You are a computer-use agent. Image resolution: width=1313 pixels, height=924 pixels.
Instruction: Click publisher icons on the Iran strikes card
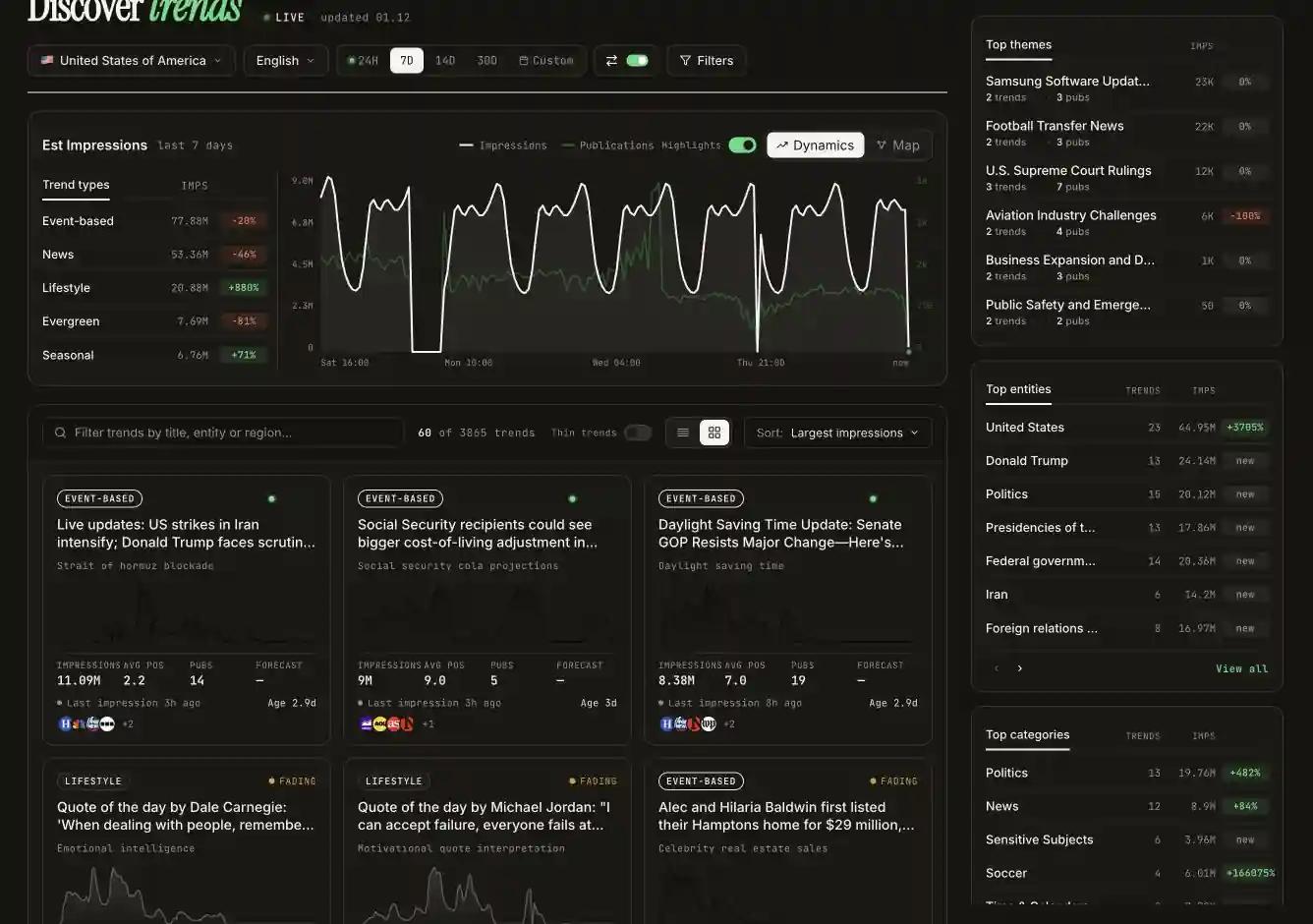coord(87,723)
